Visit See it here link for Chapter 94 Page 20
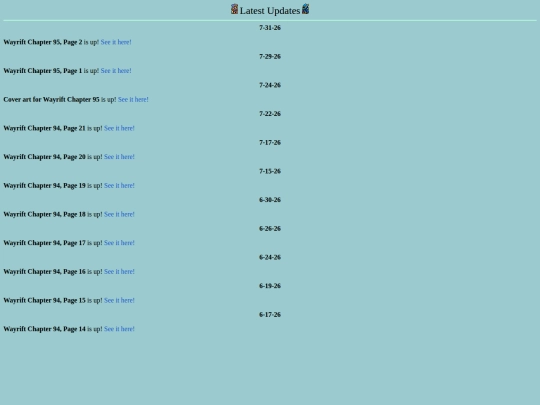The image size is (540, 405). pyautogui.click(x=119, y=157)
